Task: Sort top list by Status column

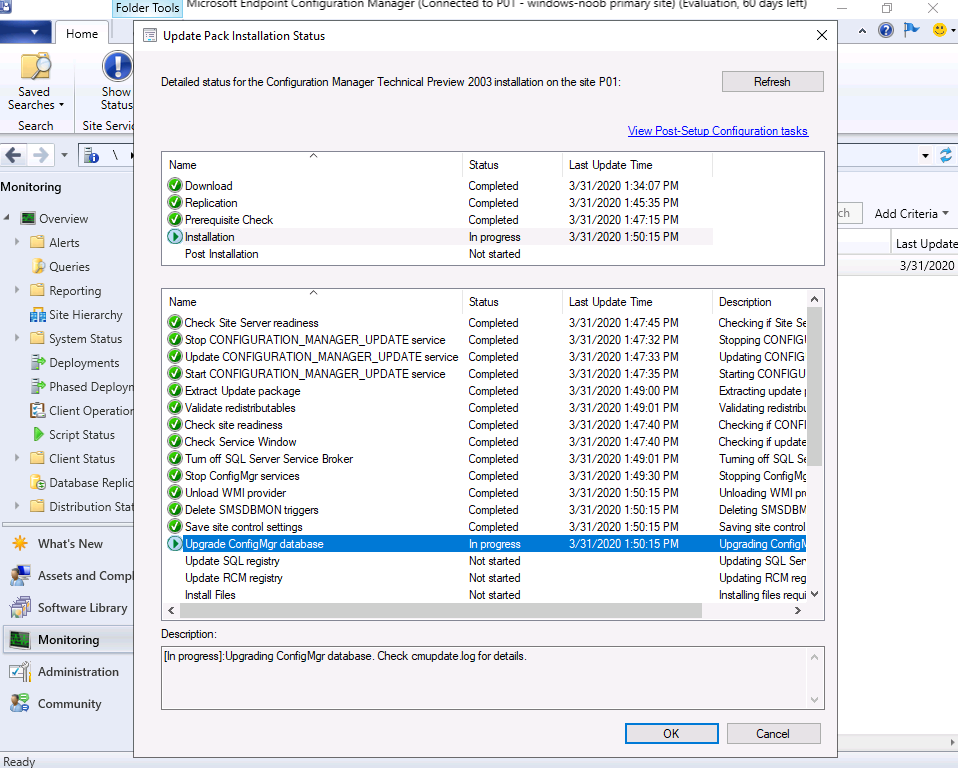Action: pyautogui.click(x=512, y=165)
